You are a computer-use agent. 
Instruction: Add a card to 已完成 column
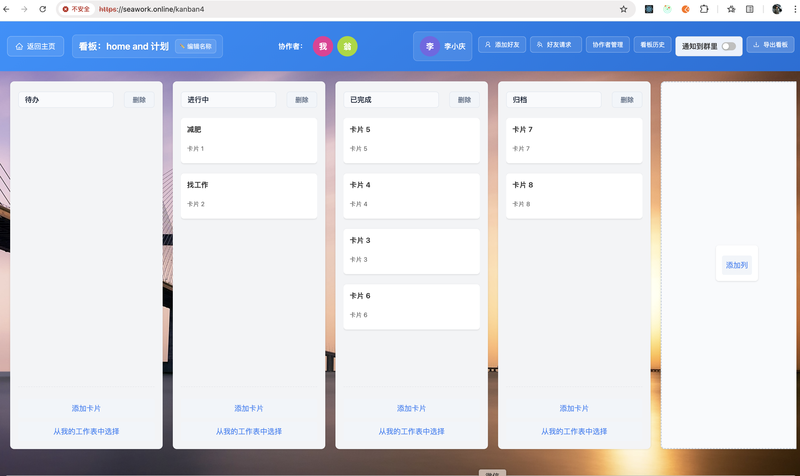click(412, 408)
